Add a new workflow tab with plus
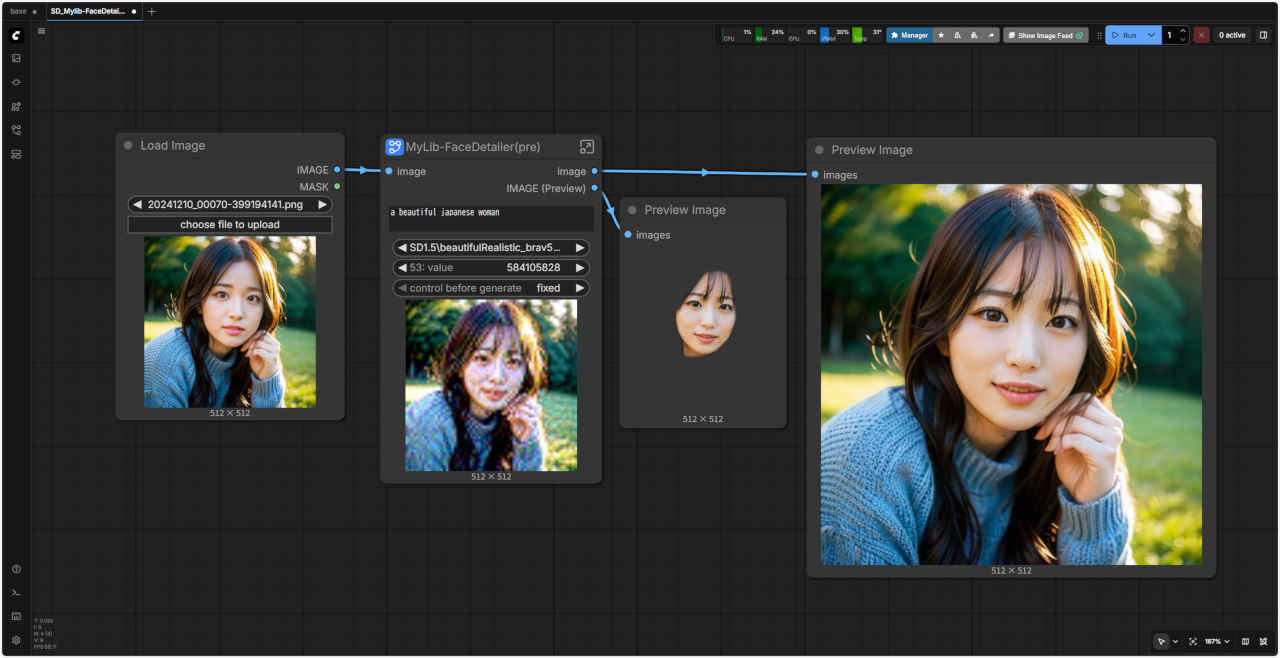Image resolution: width=1280 pixels, height=658 pixels. (152, 11)
